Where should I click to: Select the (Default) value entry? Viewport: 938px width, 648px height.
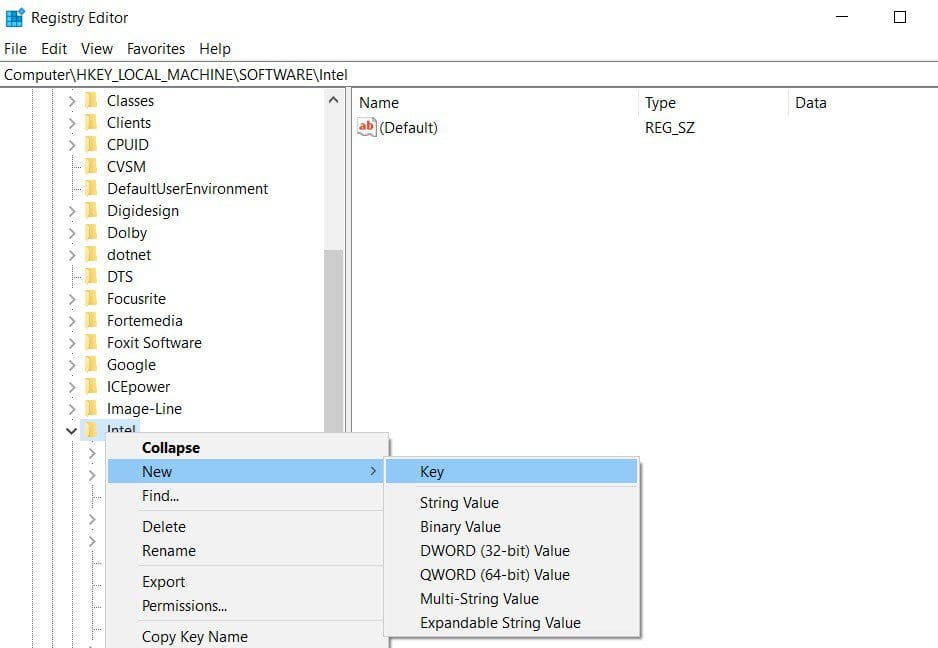[409, 127]
